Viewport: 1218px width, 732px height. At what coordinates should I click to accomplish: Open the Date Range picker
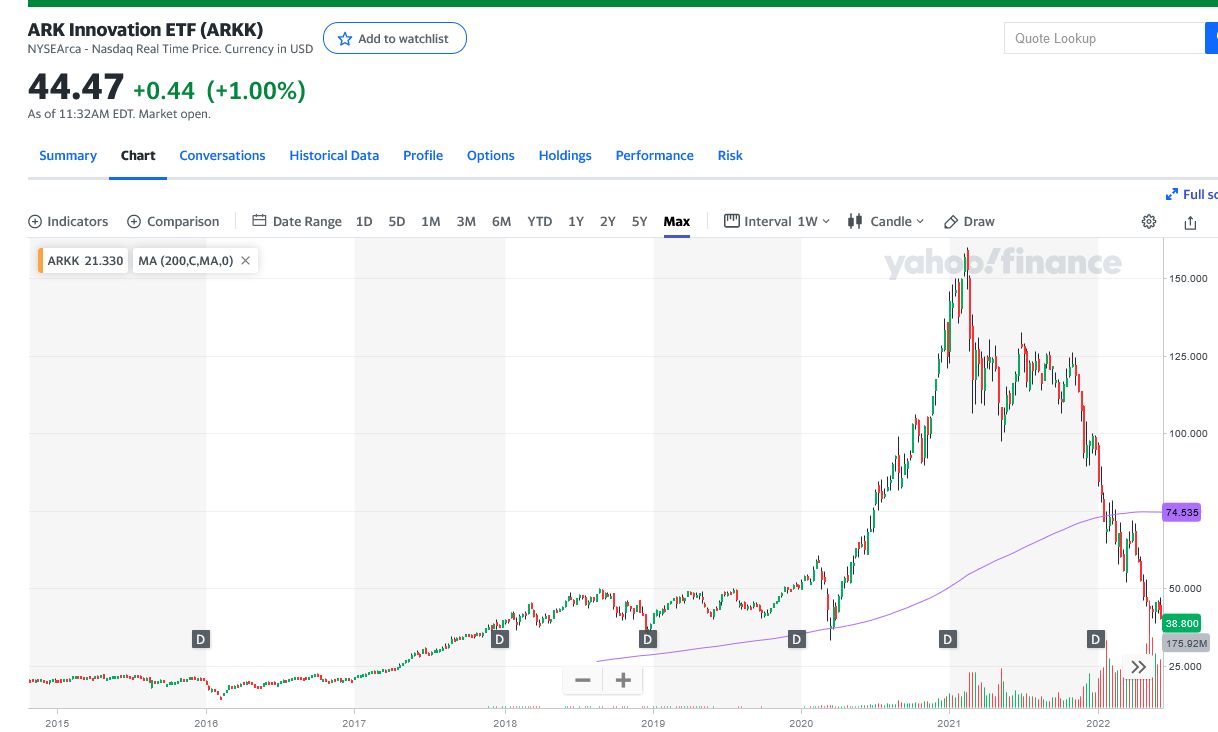[x=297, y=222]
